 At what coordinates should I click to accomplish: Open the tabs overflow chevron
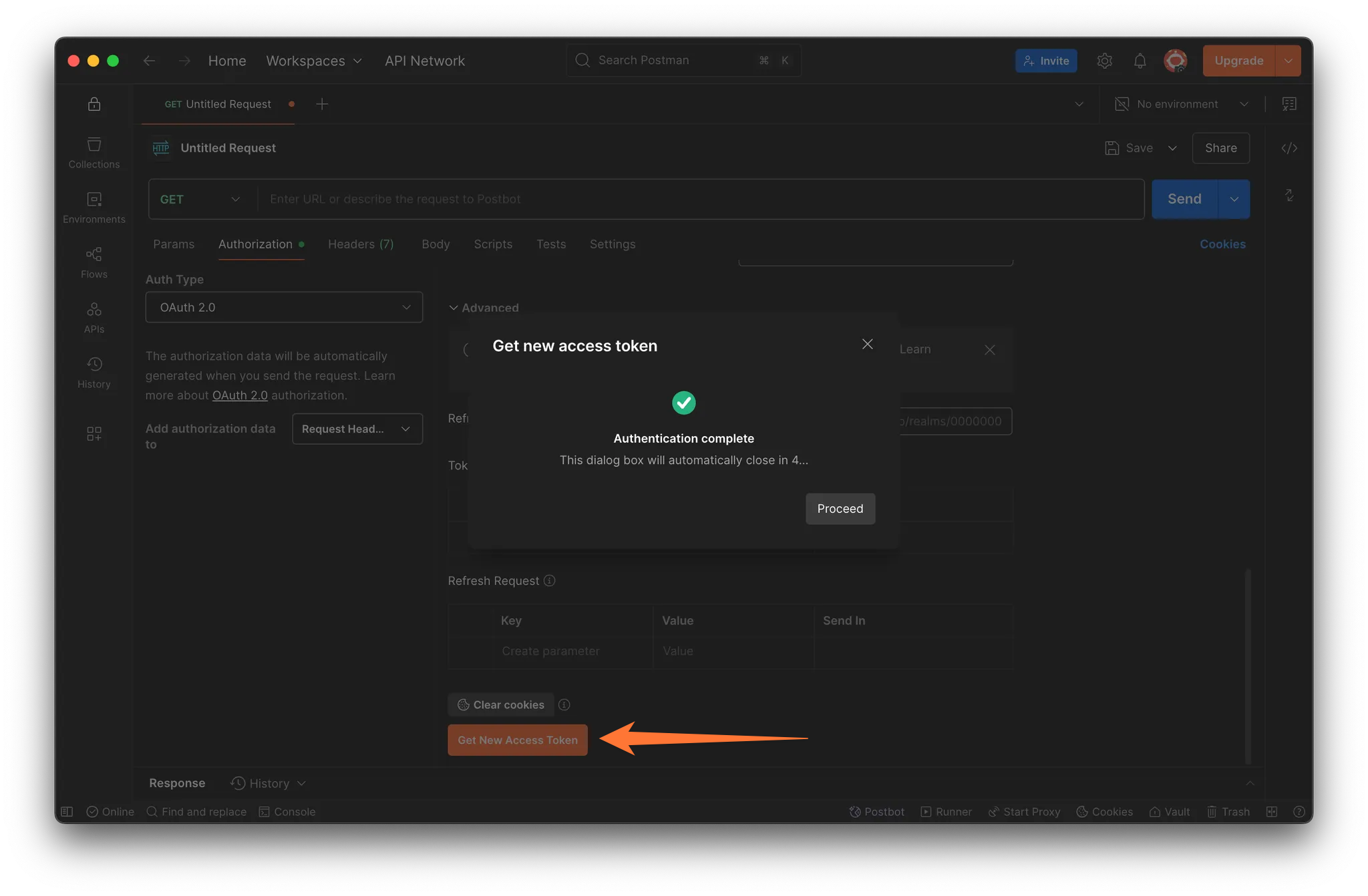click(x=1079, y=104)
